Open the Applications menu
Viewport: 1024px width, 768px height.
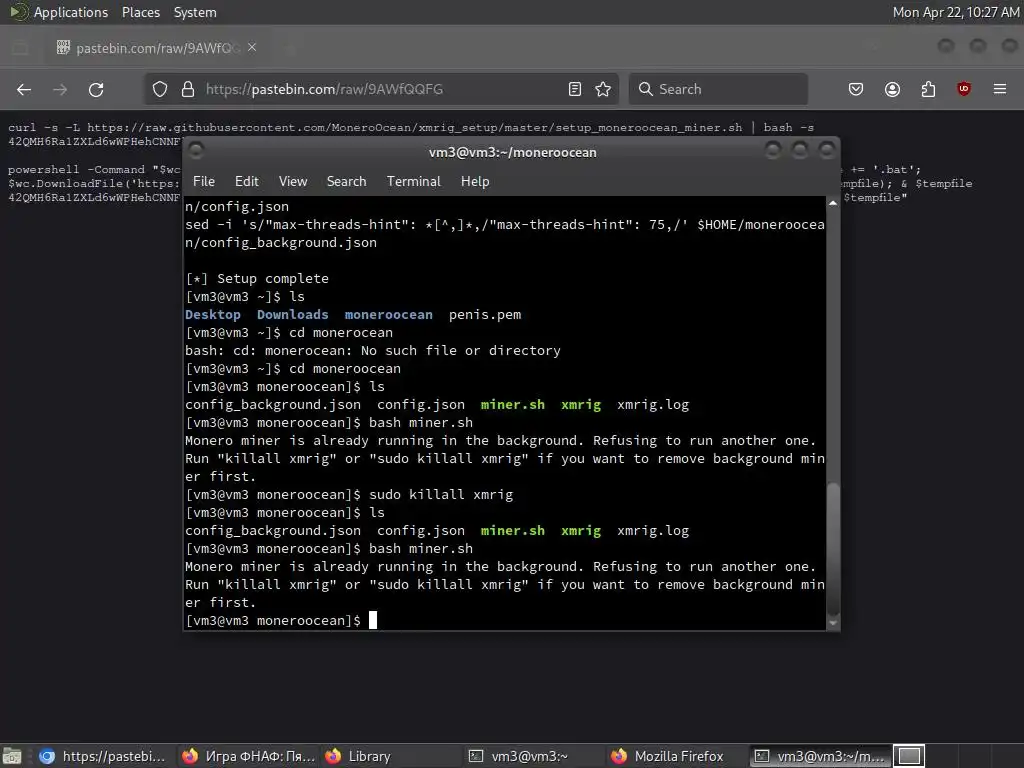71,12
